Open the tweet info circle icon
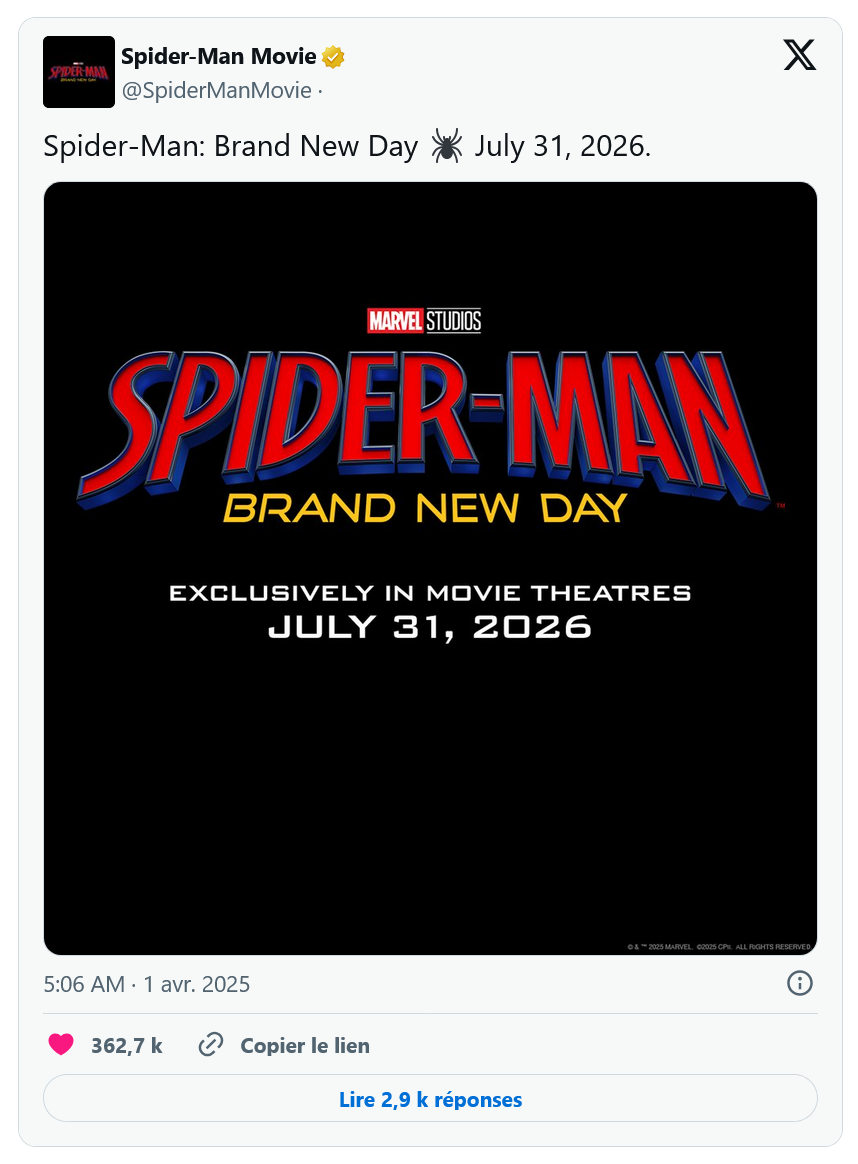This screenshot has width=858, height=1164. point(799,984)
